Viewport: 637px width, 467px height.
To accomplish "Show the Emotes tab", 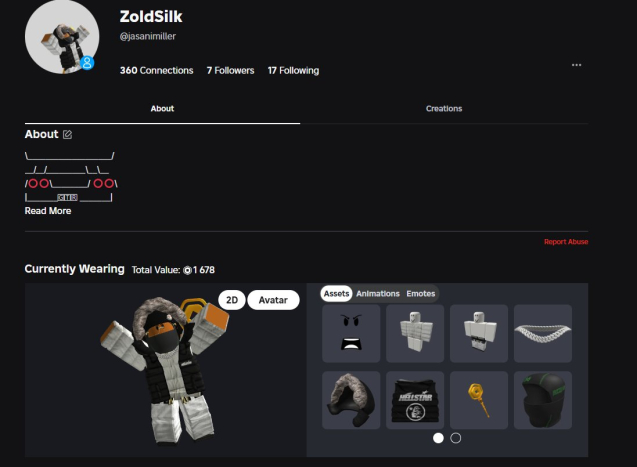I will coord(420,294).
